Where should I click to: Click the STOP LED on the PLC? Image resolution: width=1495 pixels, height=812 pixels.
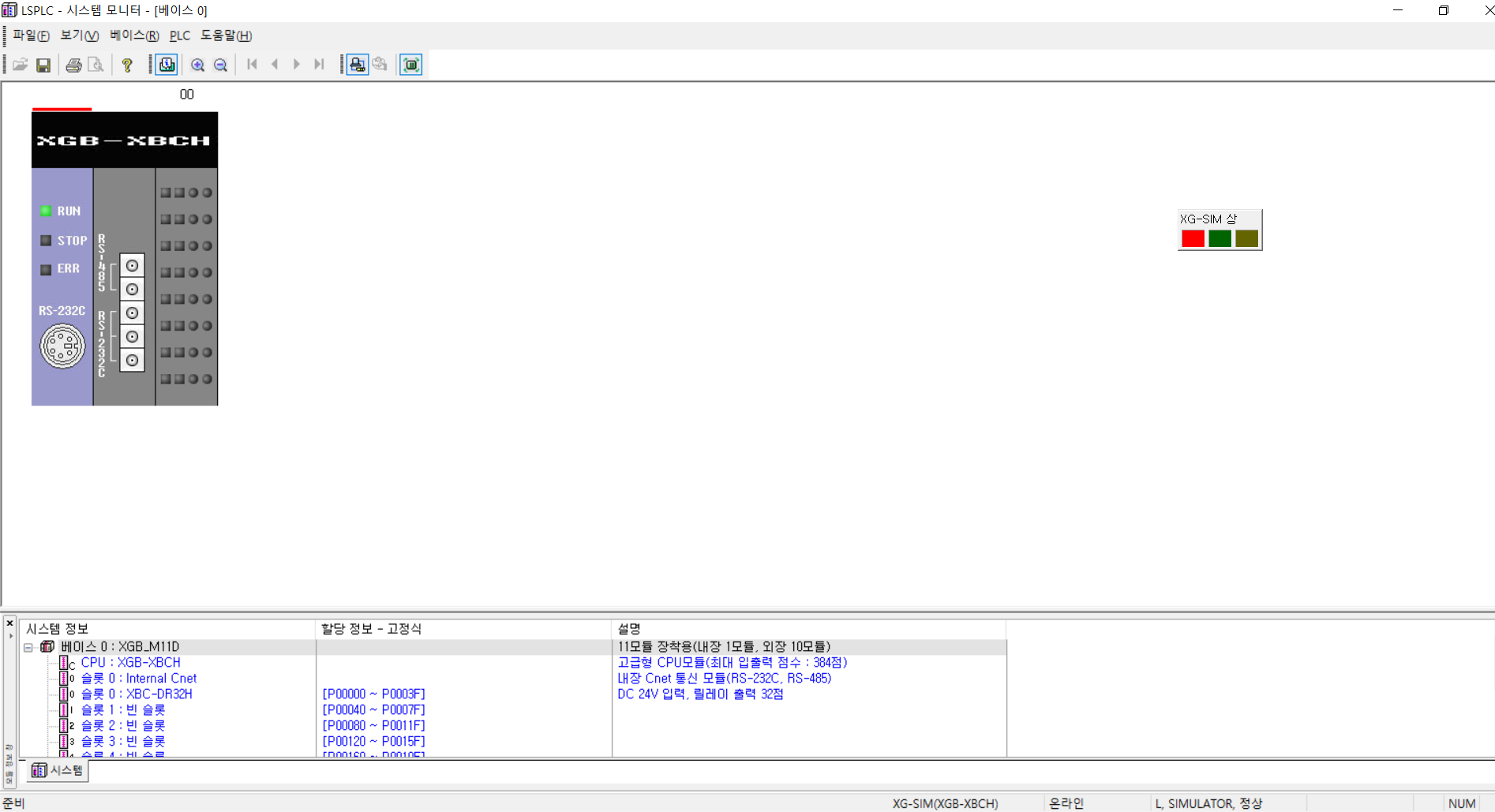coord(46,240)
